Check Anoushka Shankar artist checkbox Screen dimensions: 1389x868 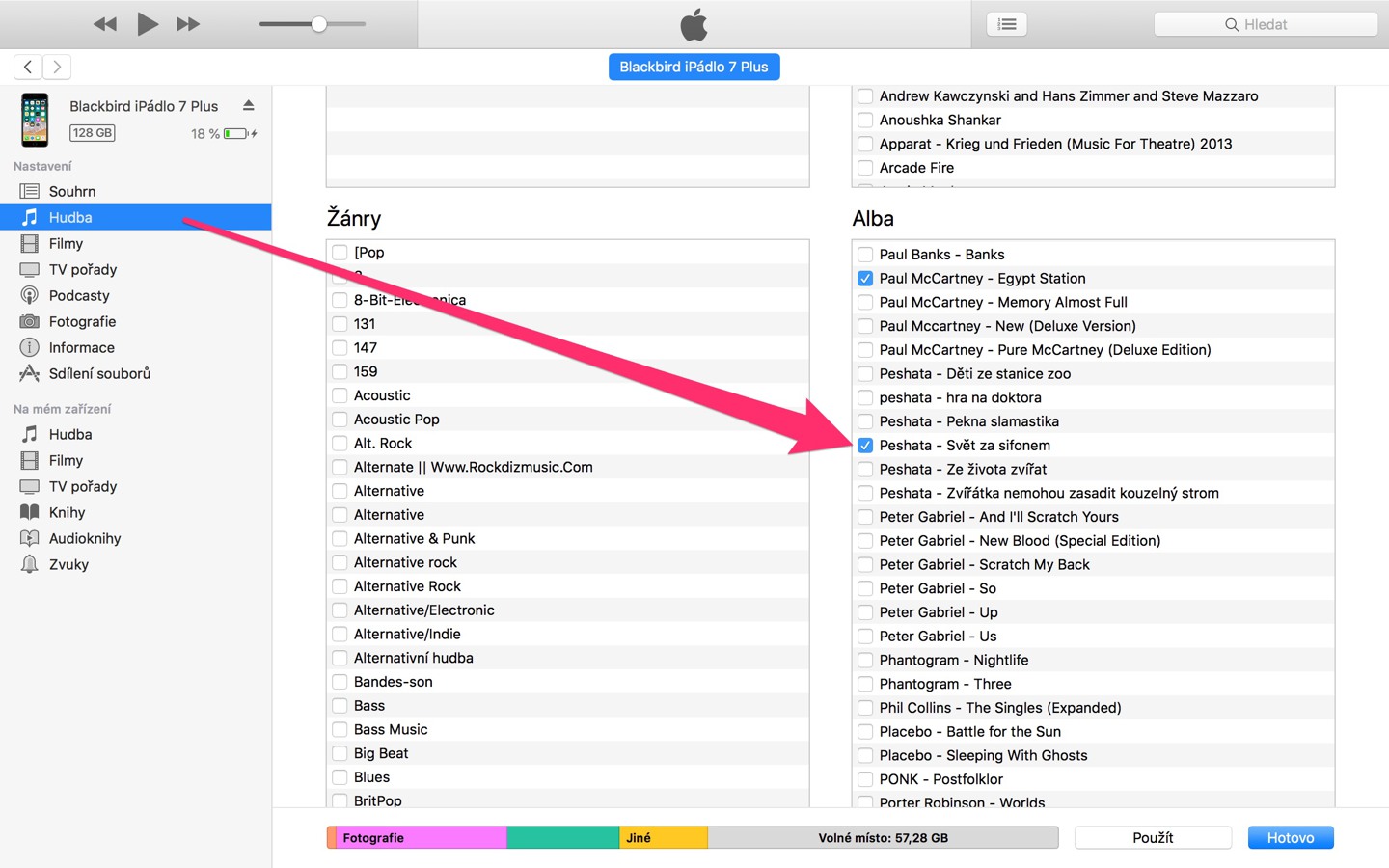tap(865, 121)
